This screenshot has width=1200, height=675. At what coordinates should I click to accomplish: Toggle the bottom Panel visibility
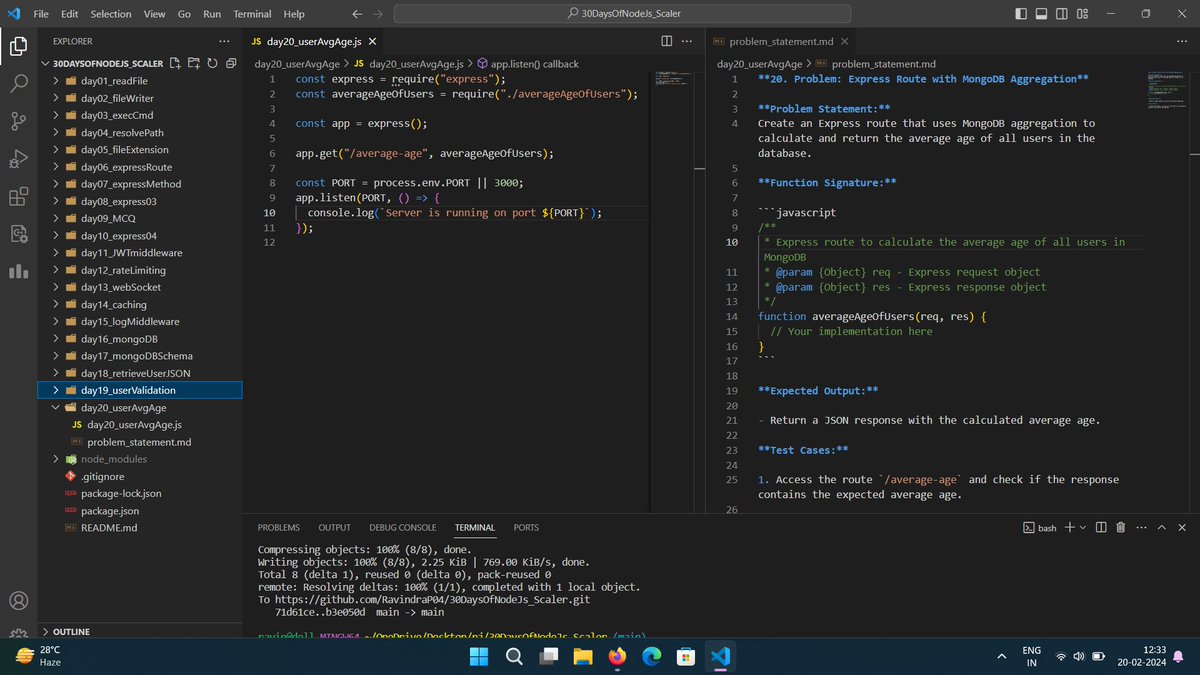1041,14
